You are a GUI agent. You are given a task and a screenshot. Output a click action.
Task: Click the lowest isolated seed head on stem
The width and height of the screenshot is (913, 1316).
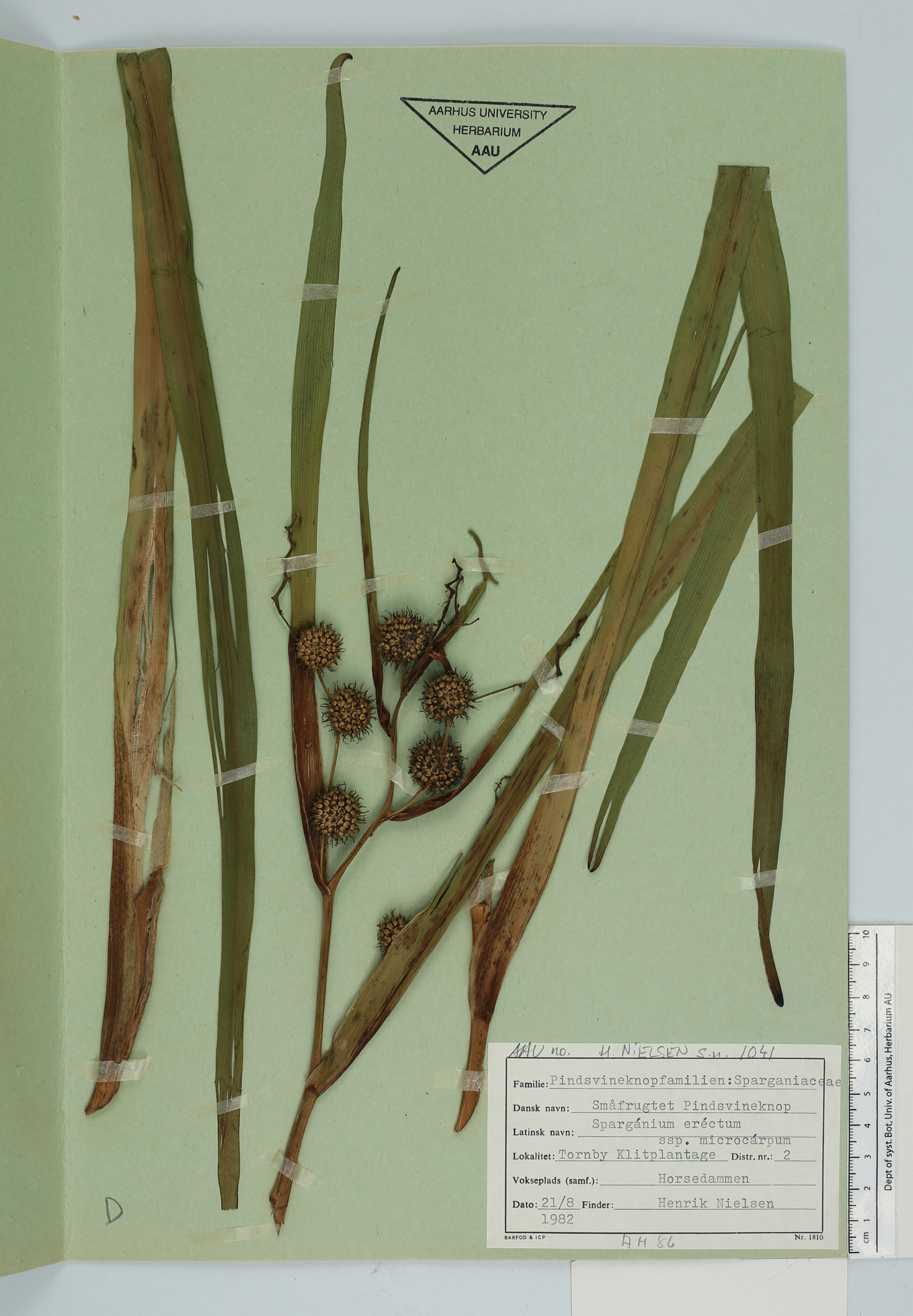(x=391, y=930)
